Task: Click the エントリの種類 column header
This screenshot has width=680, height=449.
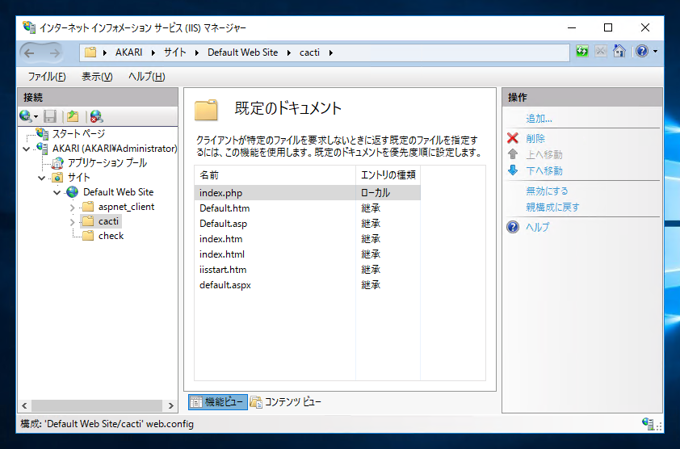Action: click(388, 175)
